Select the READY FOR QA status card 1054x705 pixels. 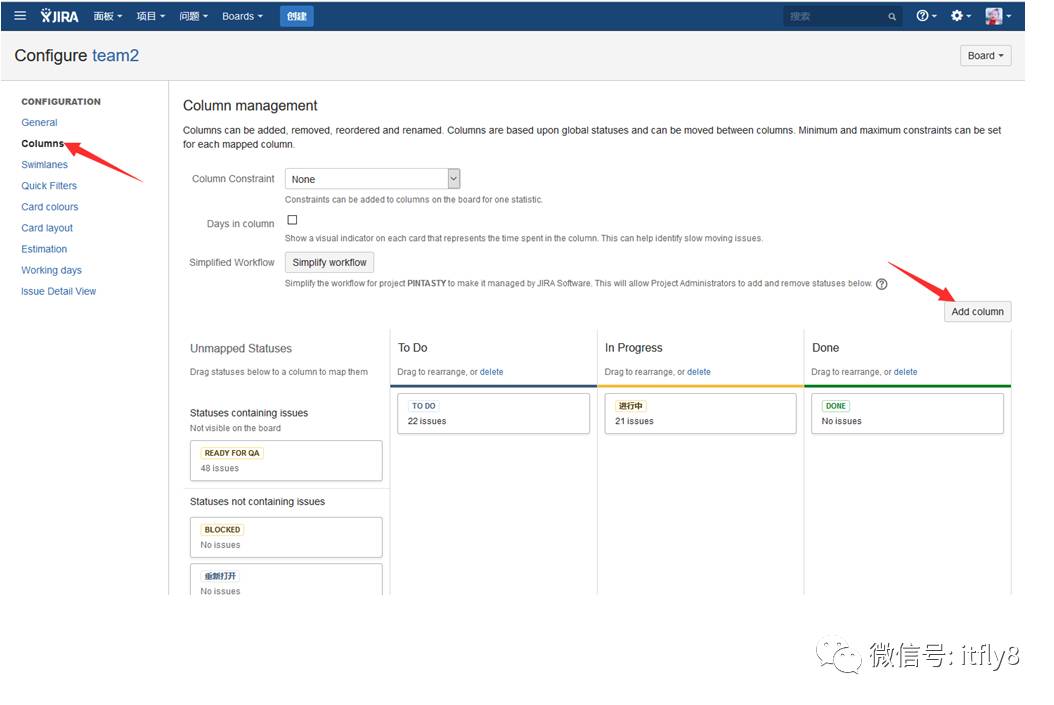pyautogui.click(x=286, y=460)
